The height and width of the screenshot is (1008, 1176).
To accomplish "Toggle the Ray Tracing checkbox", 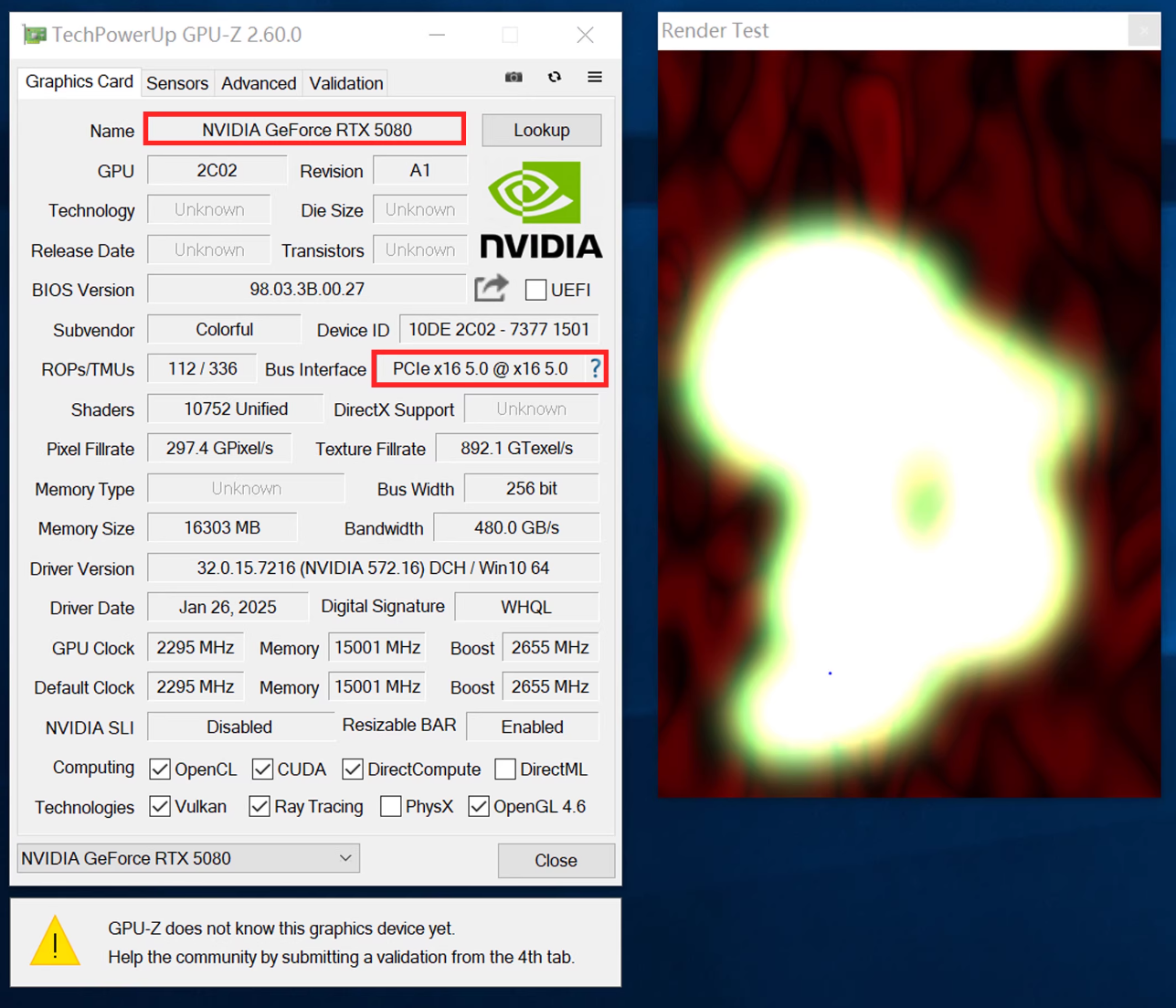I will pyautogui.click(x=260, y=807).
